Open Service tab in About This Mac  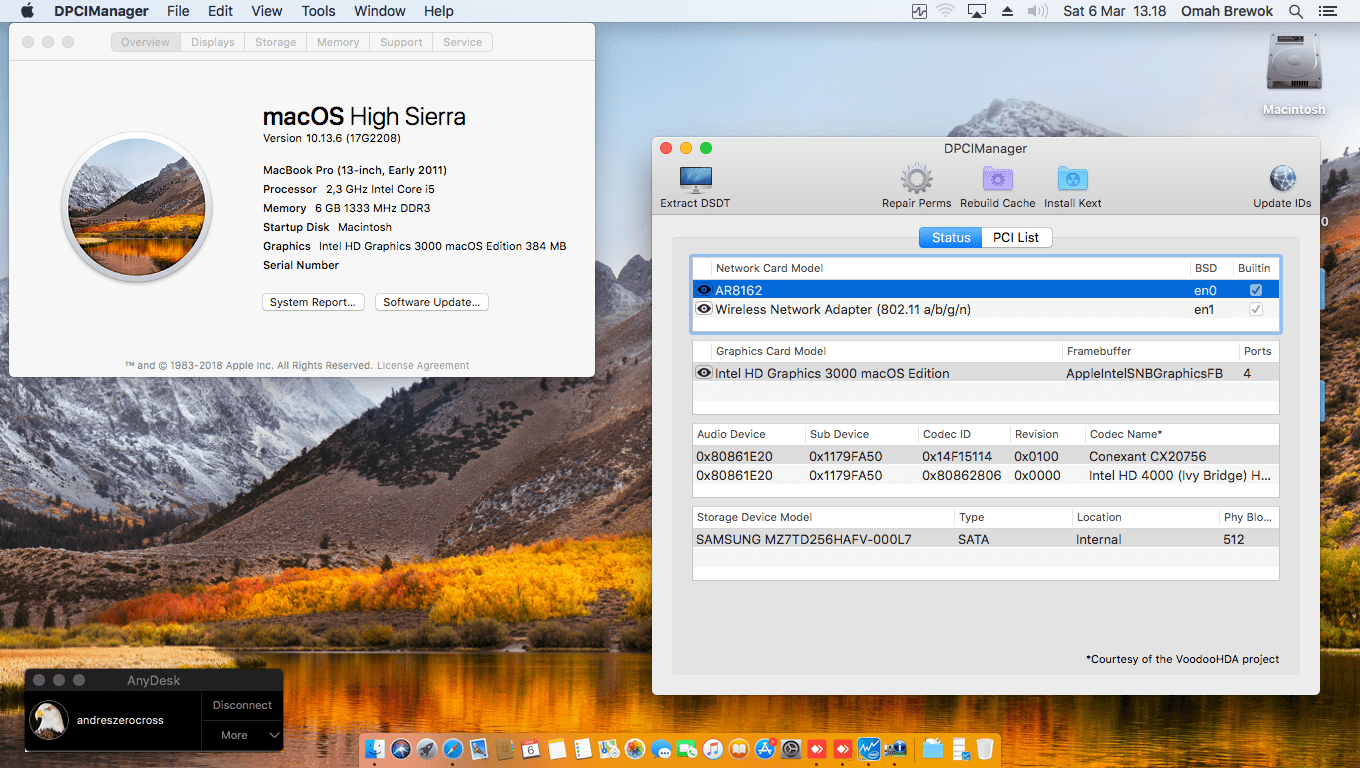tap(463, 42)
